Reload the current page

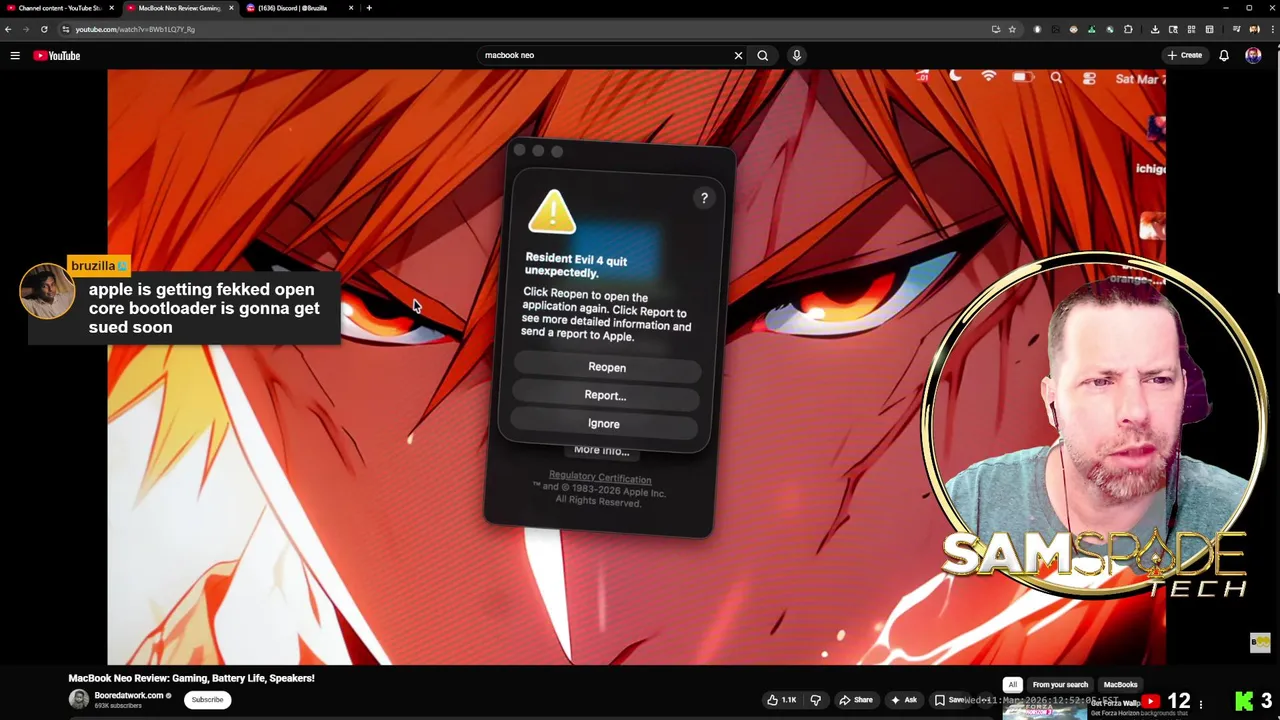coord(44,29)
